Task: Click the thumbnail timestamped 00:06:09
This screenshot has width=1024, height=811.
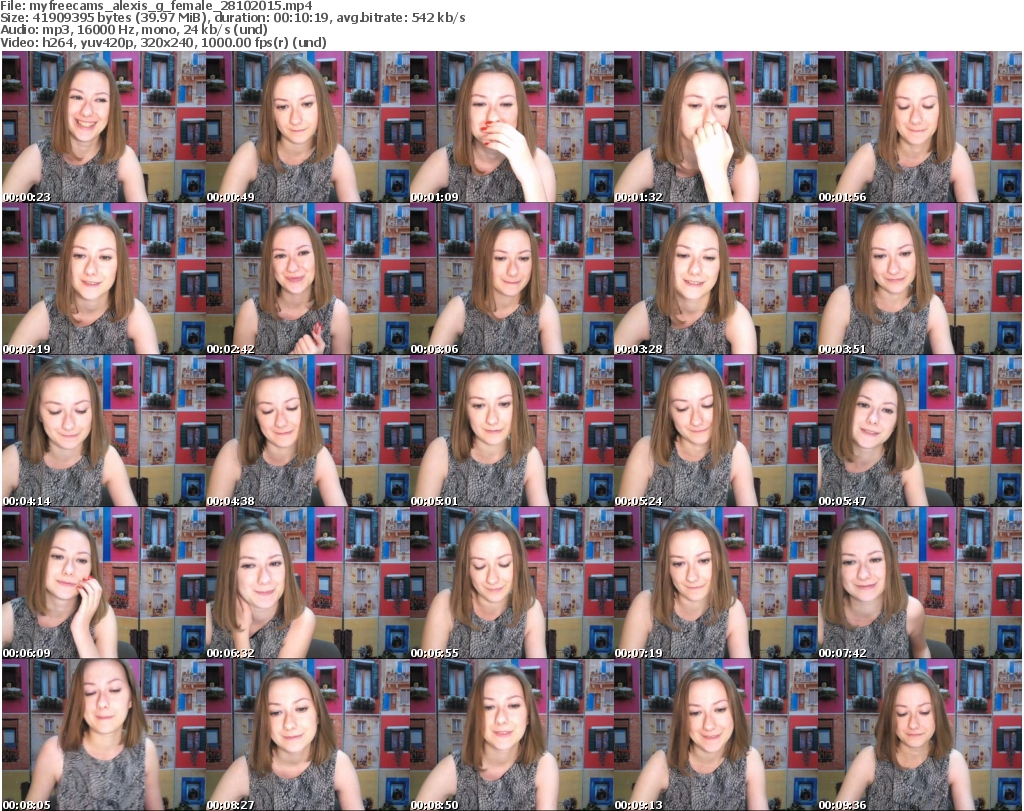Action: point(104,584)
